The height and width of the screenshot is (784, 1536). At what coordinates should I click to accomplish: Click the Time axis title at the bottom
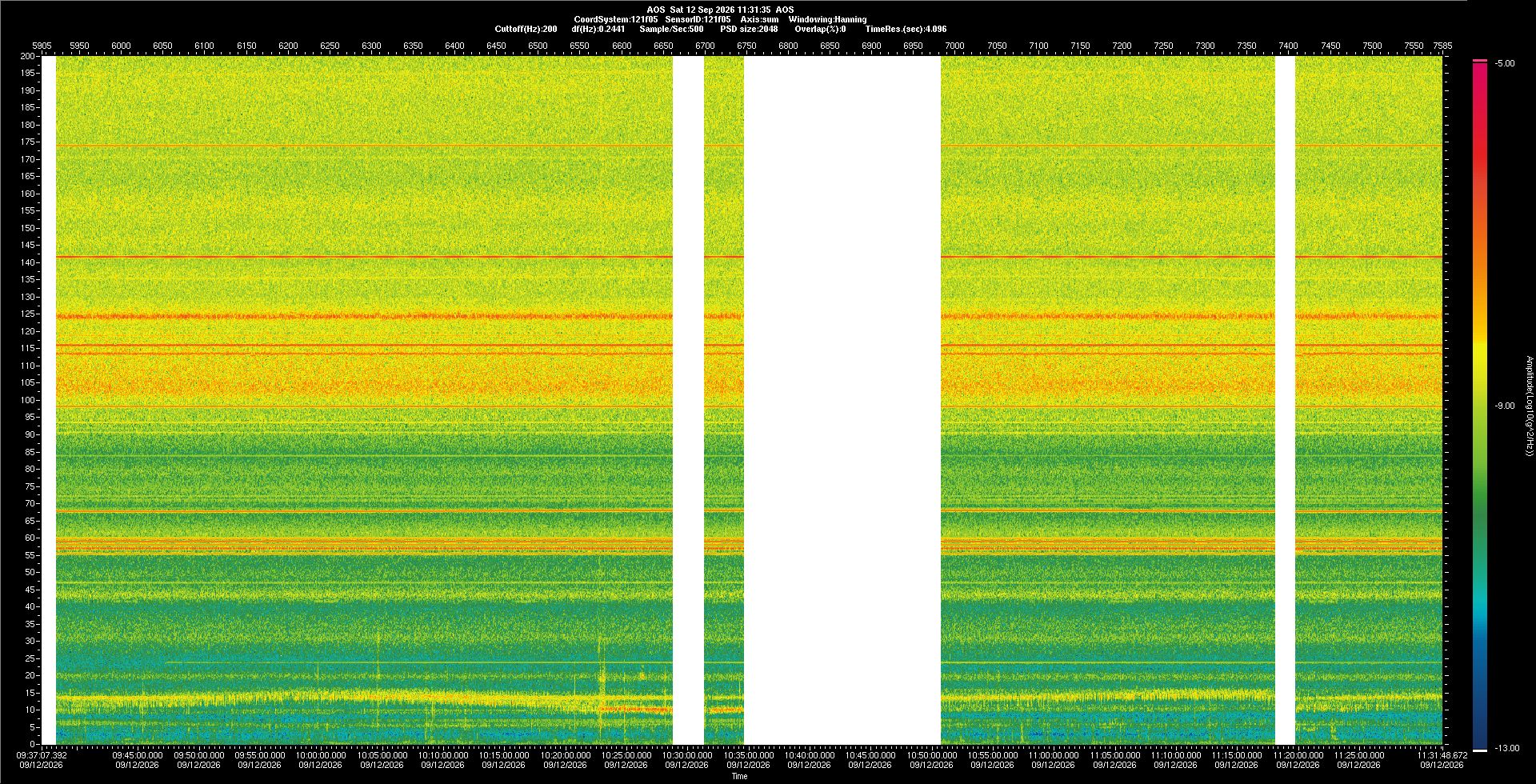point(740,776)
